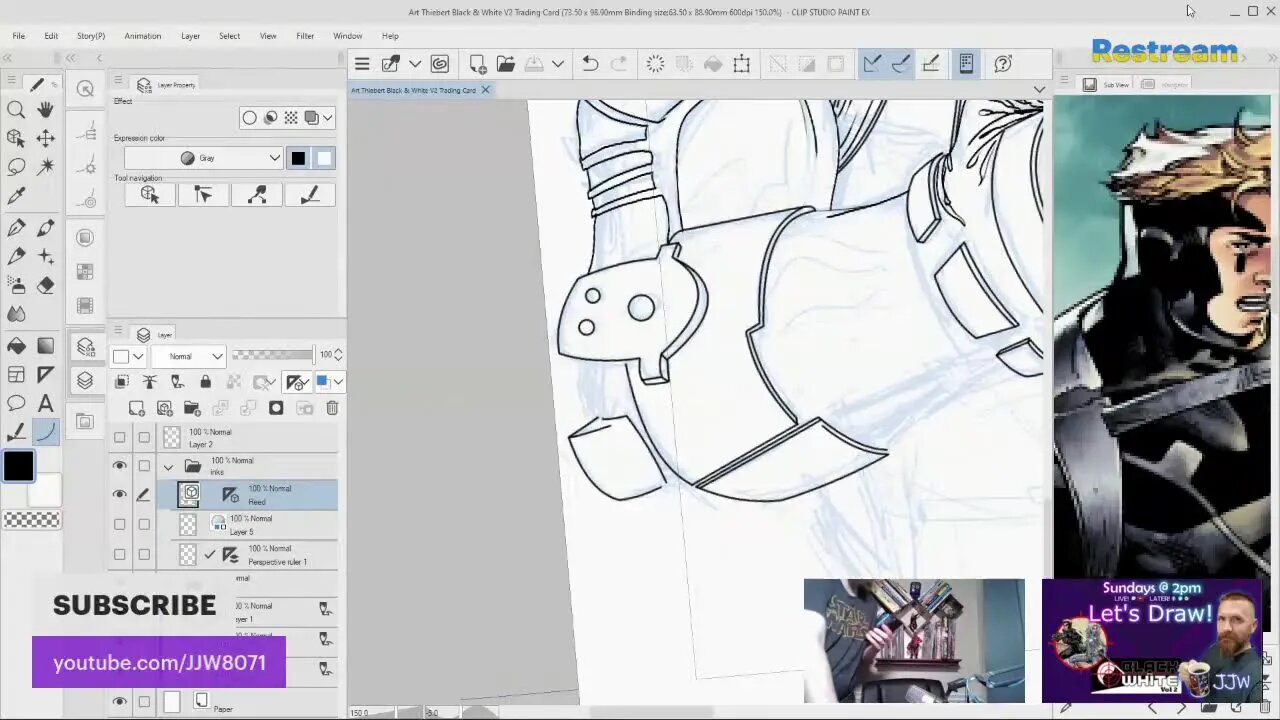
Task: Open the Window menu
Action: [x=348, y=36]
